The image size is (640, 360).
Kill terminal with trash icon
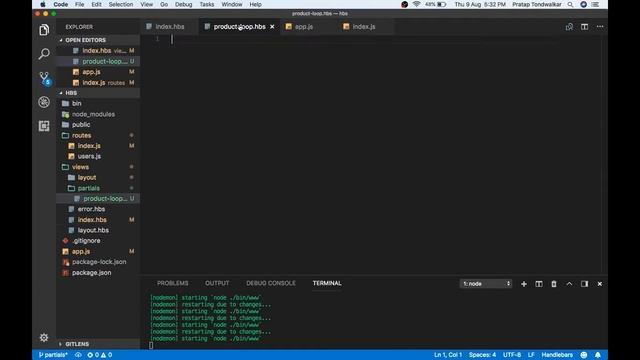(554, 284)
